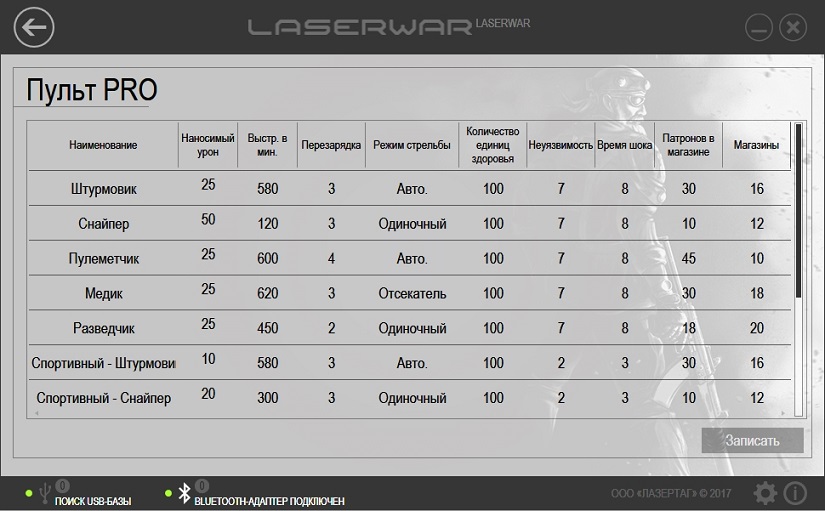Screen dimensions: 825x511
Task: Select the Снайпер preset name
Action: (104, 224)
